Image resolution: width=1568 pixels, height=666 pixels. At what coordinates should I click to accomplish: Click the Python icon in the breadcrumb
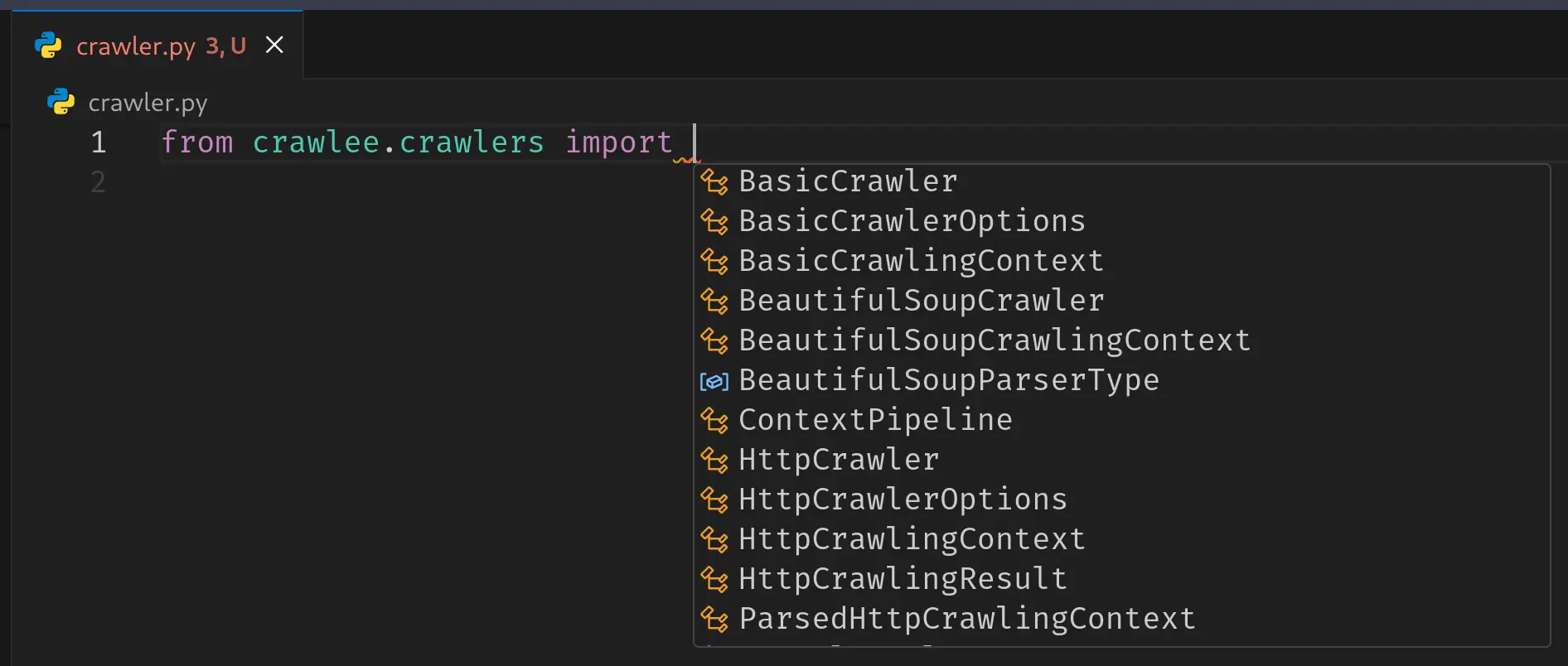(x=60, y=102)
